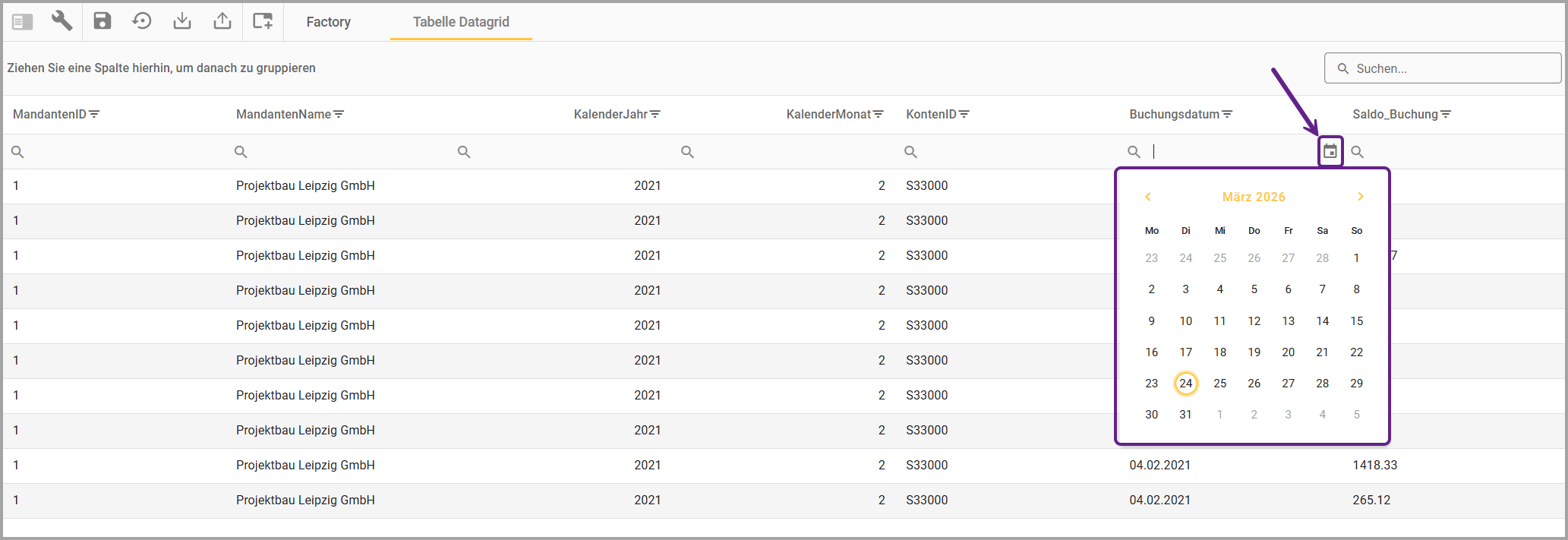Toggle the sidebar panel icon
The height and width of the screenshot is (540, 1568).
coord(23,21)
